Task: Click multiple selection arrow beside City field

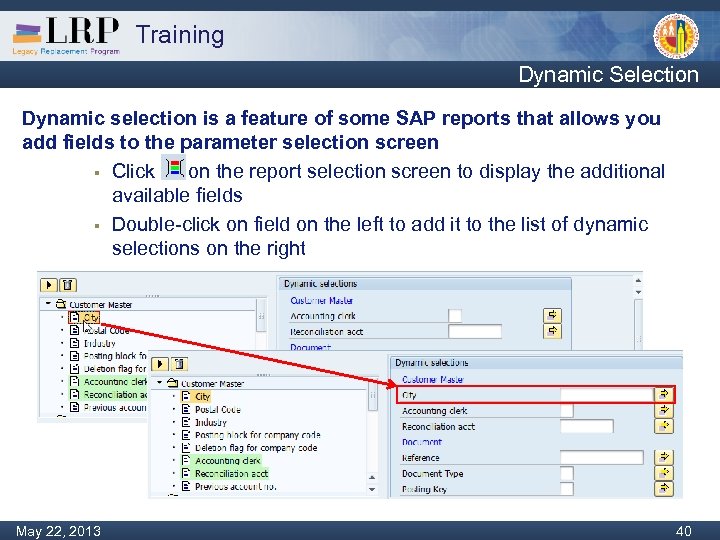Action: click(x=664, y=394)
